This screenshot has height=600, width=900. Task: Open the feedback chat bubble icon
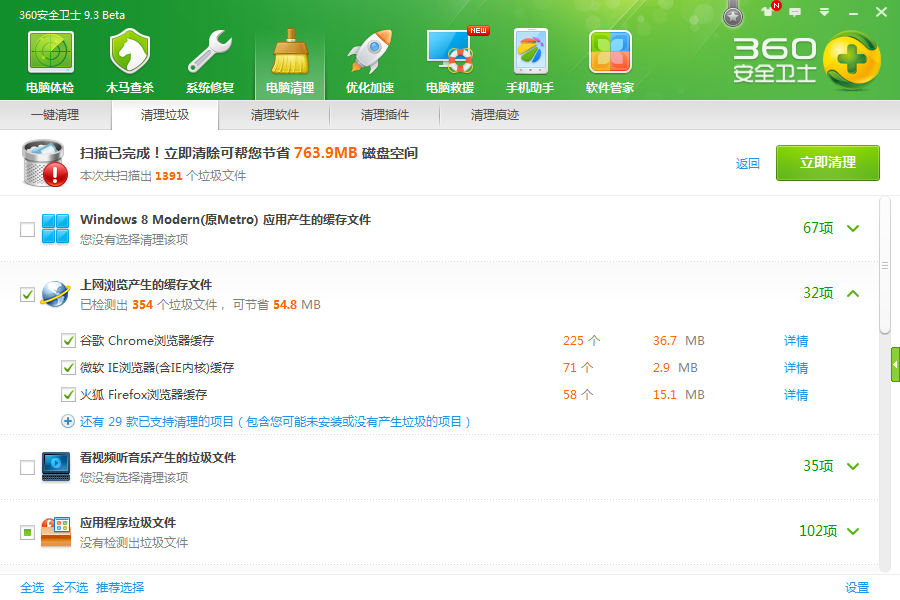click(x=795, y=12)
